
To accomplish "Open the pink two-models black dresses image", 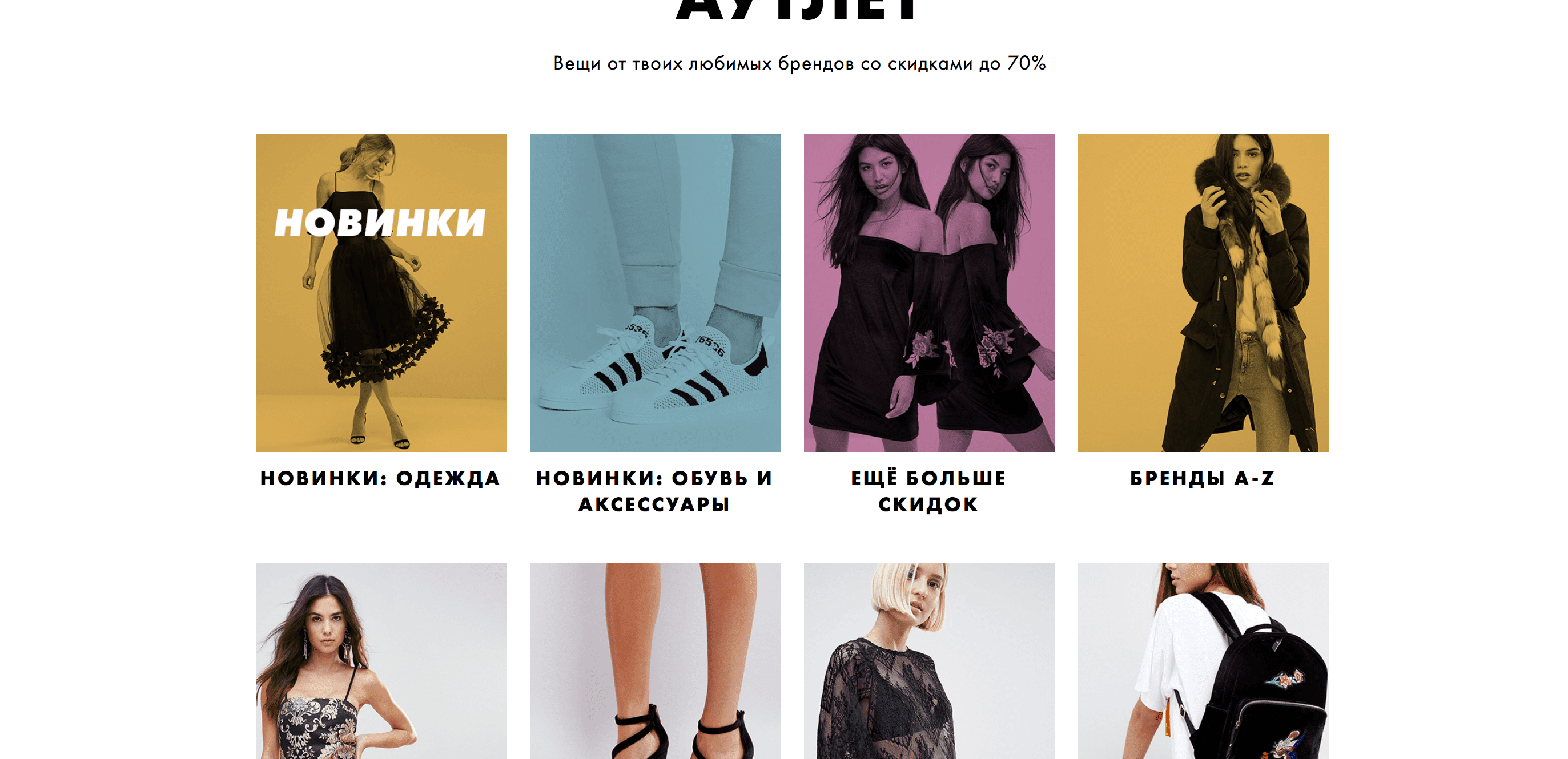I will coord(930,293).
